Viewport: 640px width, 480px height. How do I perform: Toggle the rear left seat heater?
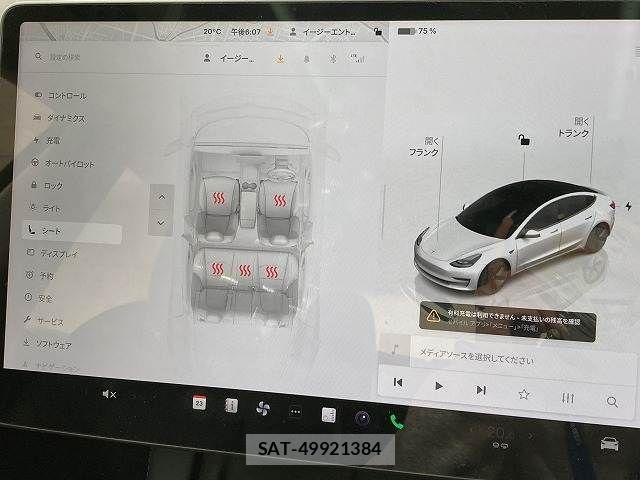point(217,269)
